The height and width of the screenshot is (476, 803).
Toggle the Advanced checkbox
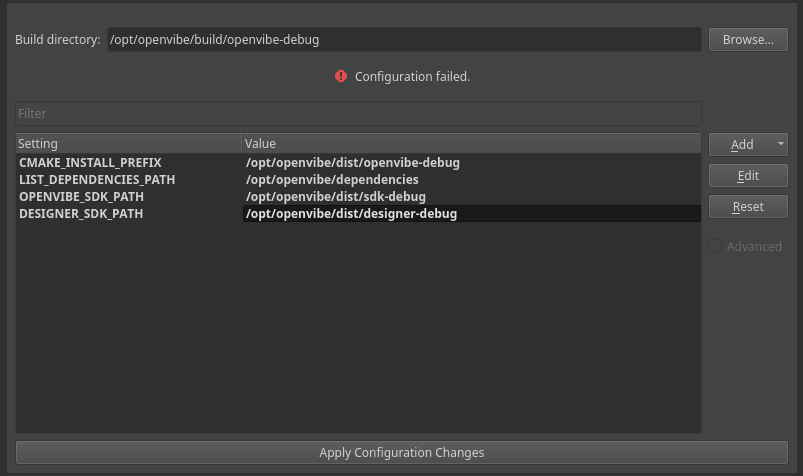pyautogui.click(x=715, y=246)
